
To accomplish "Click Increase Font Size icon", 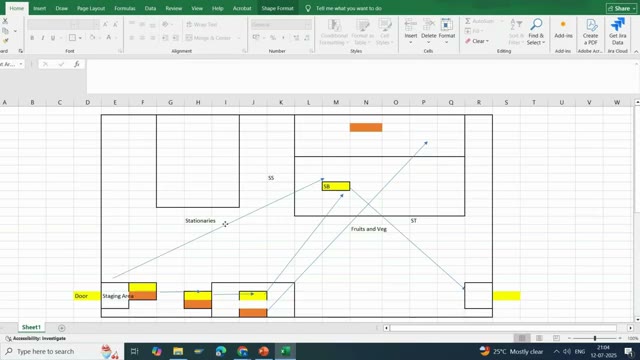I will pyautogui.click(x=105, y=24).
